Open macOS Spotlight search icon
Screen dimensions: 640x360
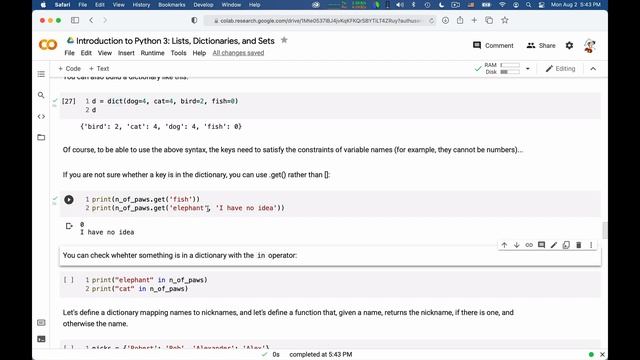coord(529,5)
